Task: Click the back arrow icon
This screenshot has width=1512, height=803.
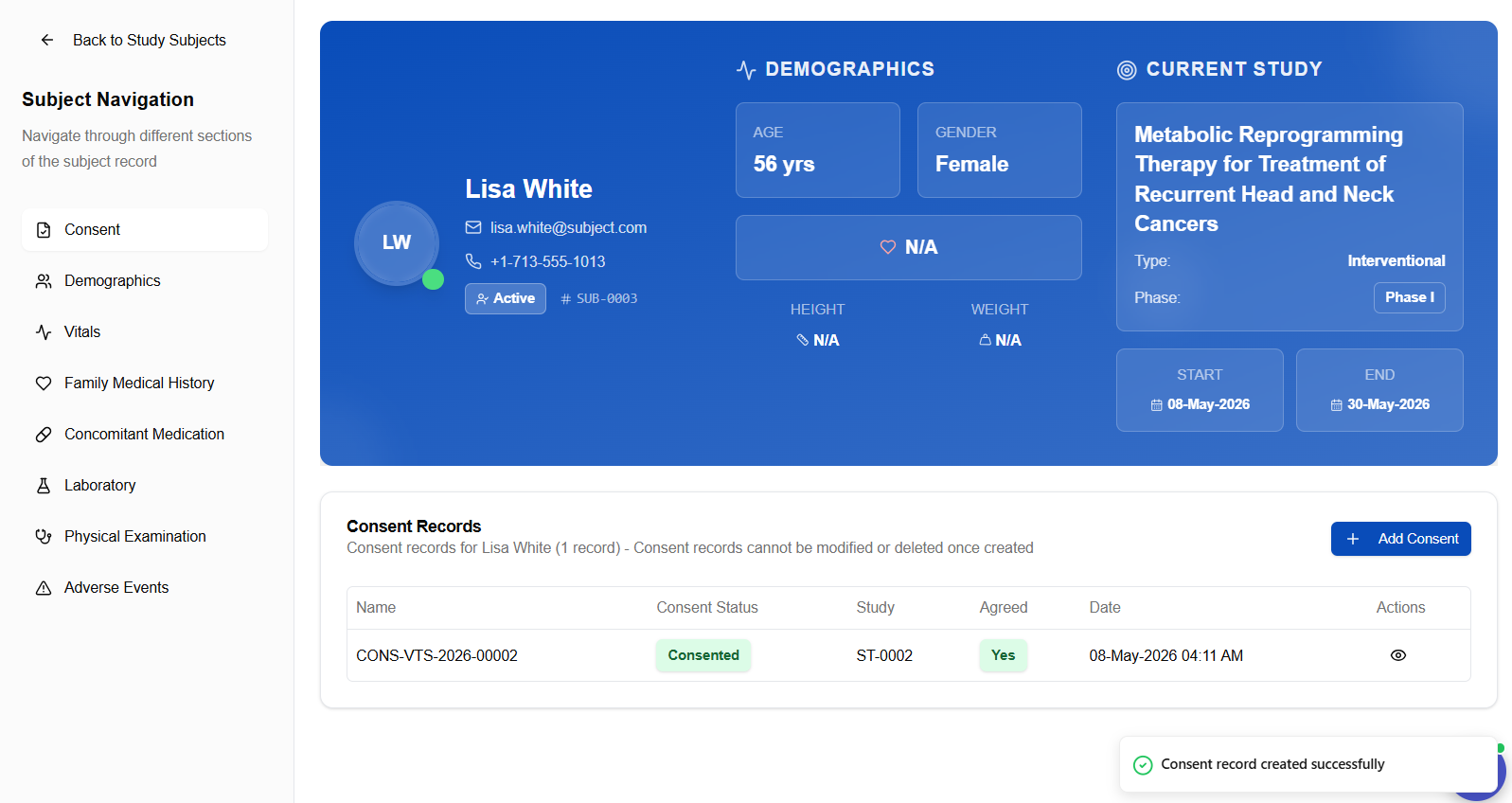Action: coord(47,40)
